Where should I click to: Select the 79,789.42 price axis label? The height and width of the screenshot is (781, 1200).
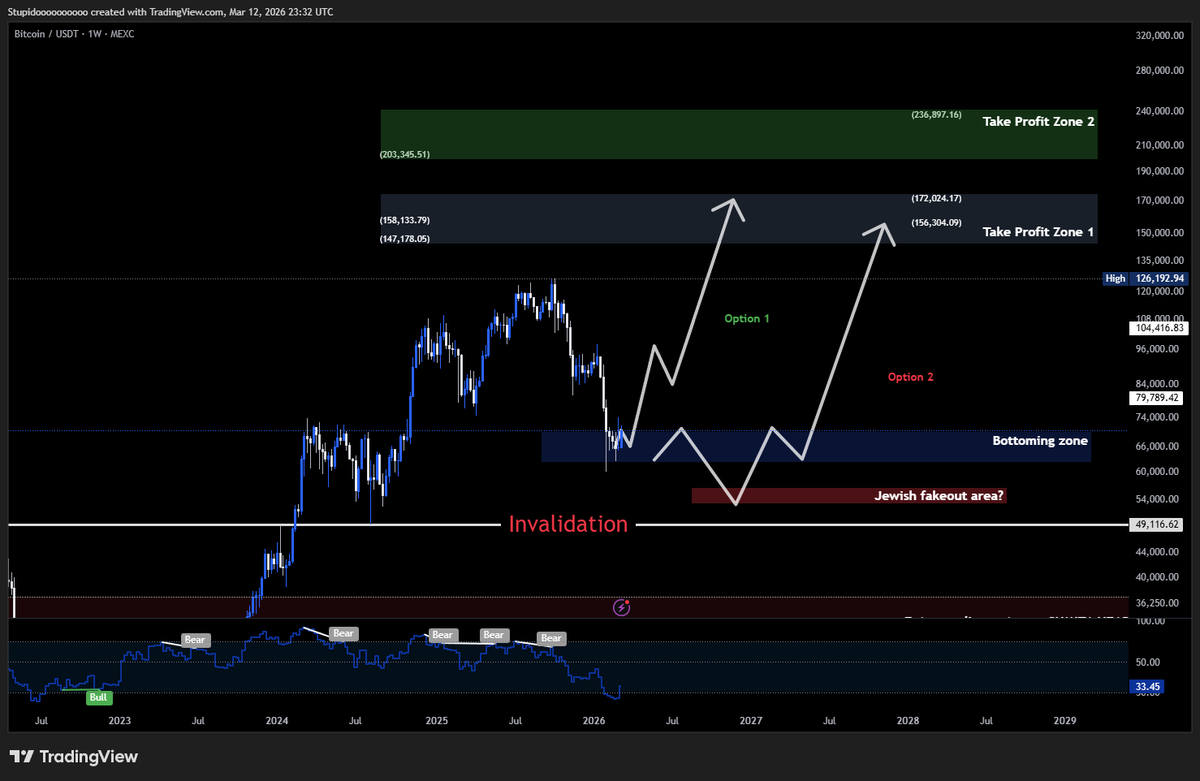[1157, 397]
